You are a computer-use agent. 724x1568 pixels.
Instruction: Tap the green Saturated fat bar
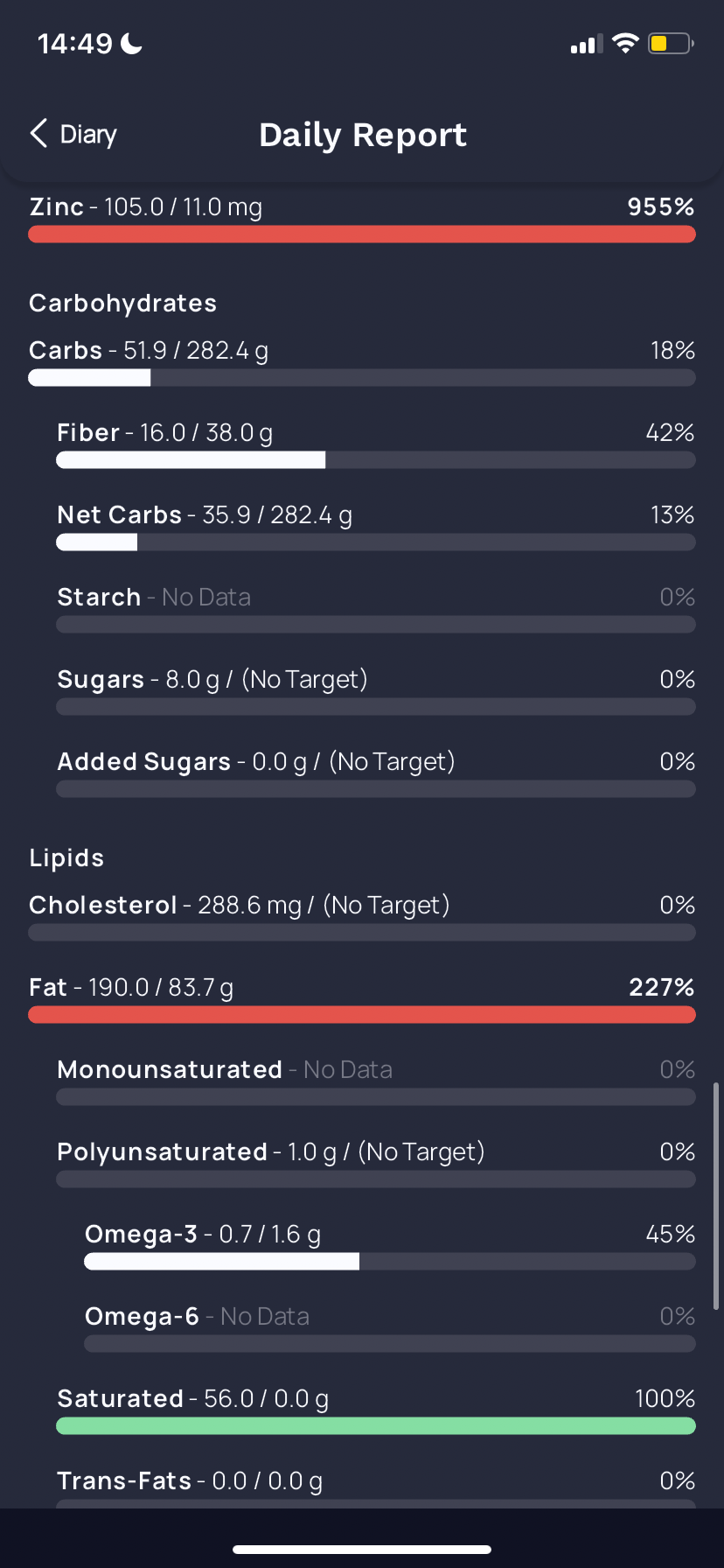click(x=376, y=1426)
